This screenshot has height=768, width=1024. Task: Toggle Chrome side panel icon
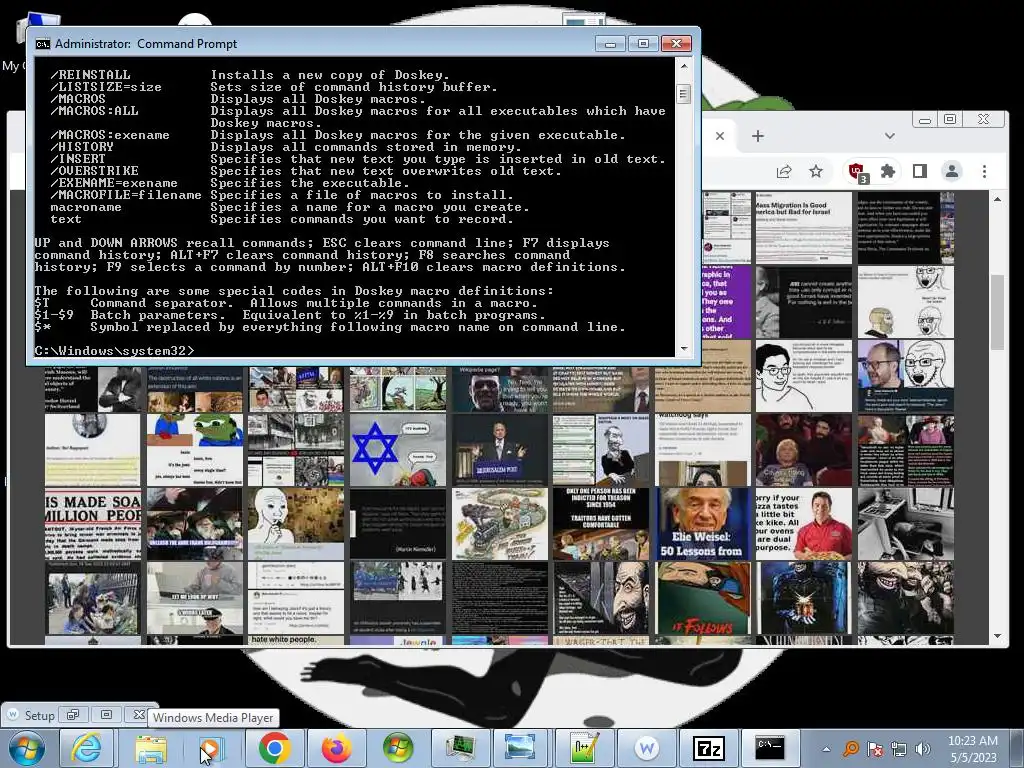point(920,172)
